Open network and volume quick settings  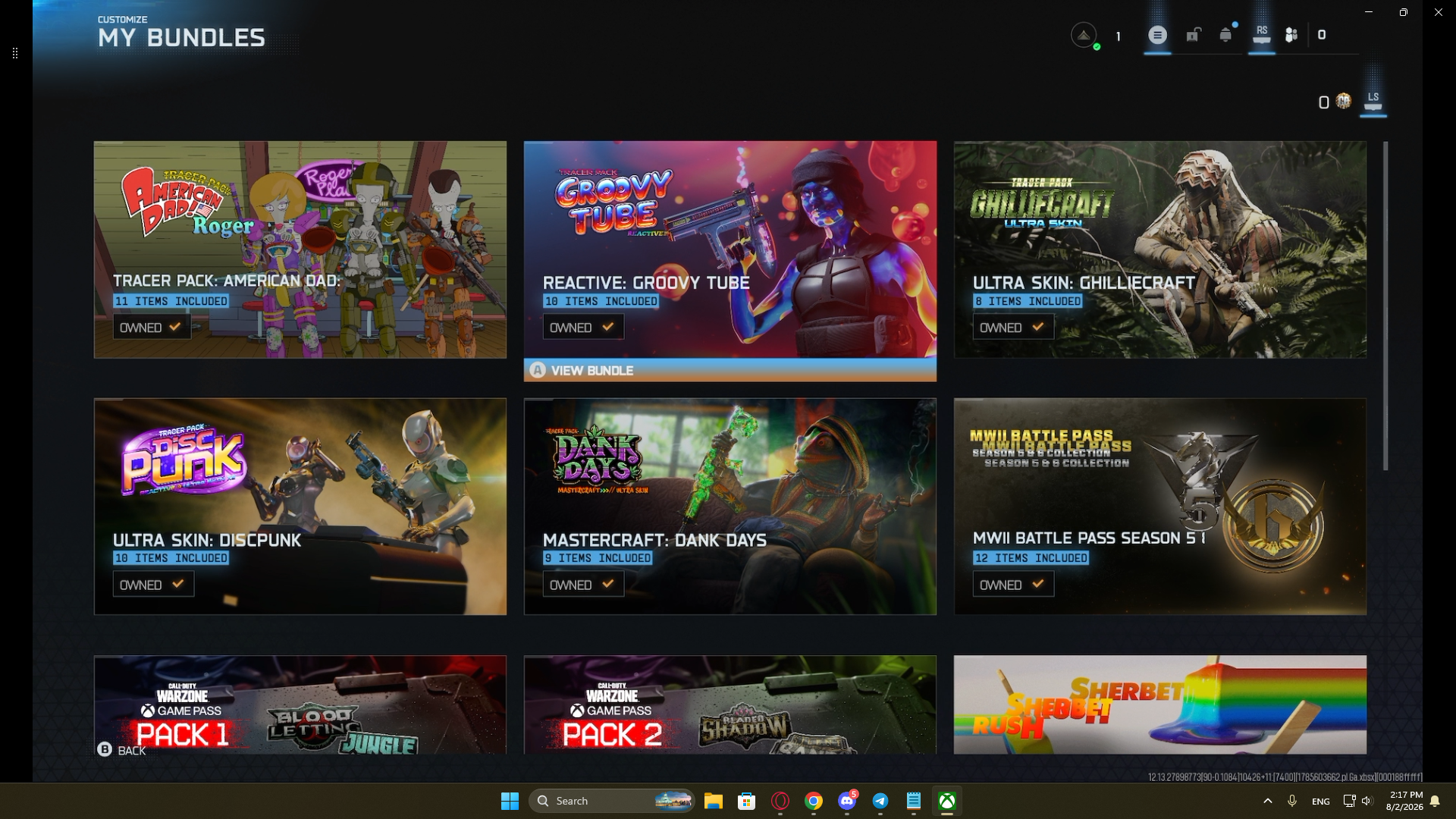tap(1357, 801)
